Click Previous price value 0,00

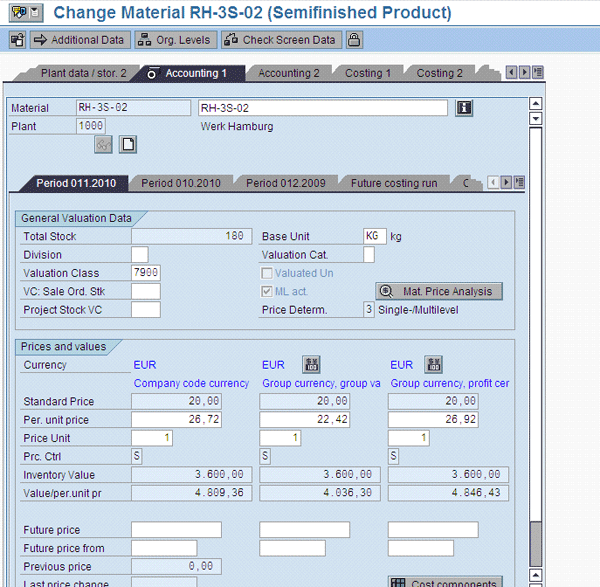tap(176, 566)
